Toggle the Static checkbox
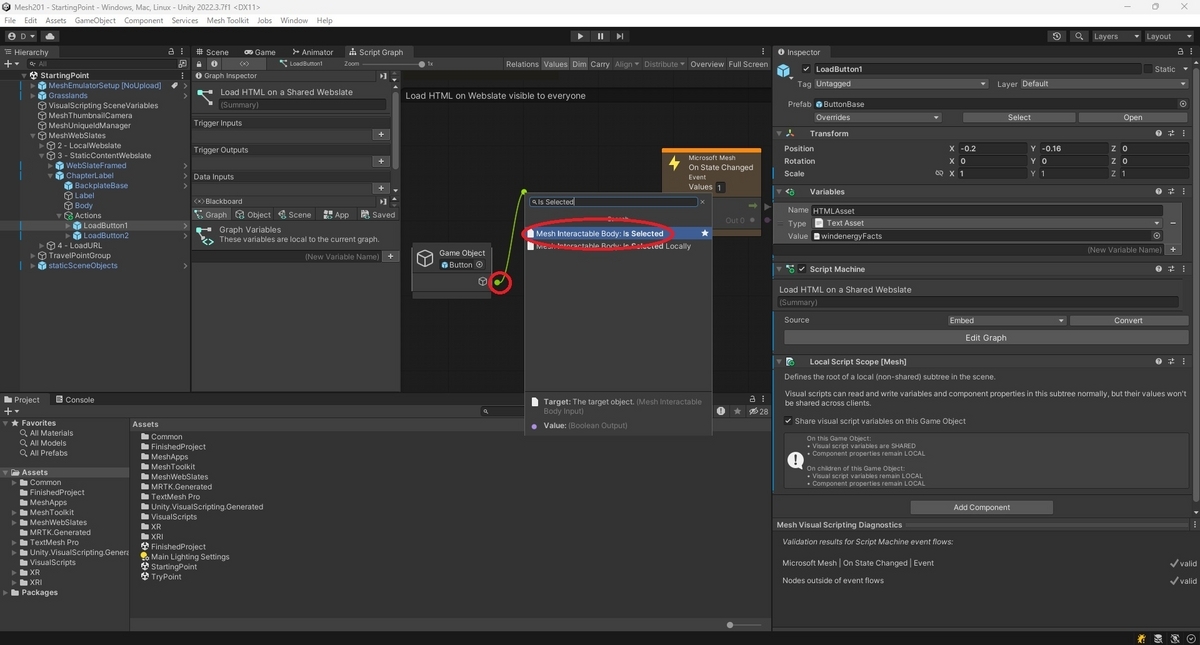Image resolution: width=1200 pixels, height=645 pixels. point(1148,69)
